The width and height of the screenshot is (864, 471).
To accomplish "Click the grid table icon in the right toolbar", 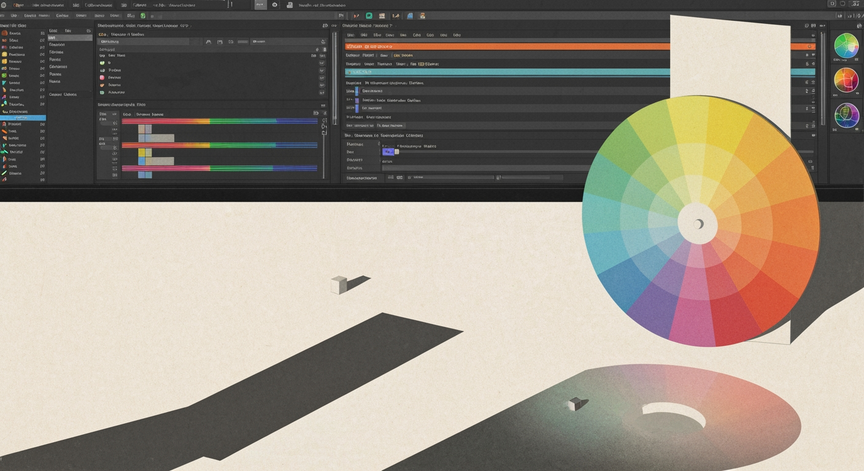I will click(382, 16).
